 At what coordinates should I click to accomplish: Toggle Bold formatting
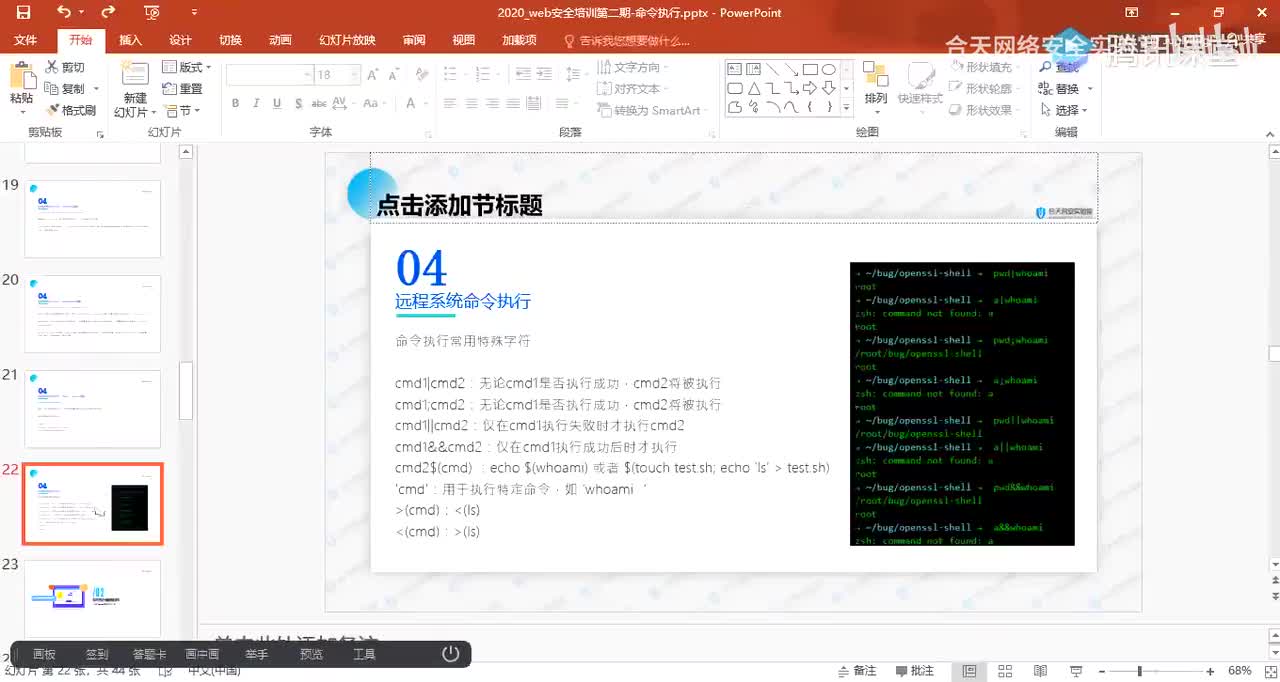(236, 103)
